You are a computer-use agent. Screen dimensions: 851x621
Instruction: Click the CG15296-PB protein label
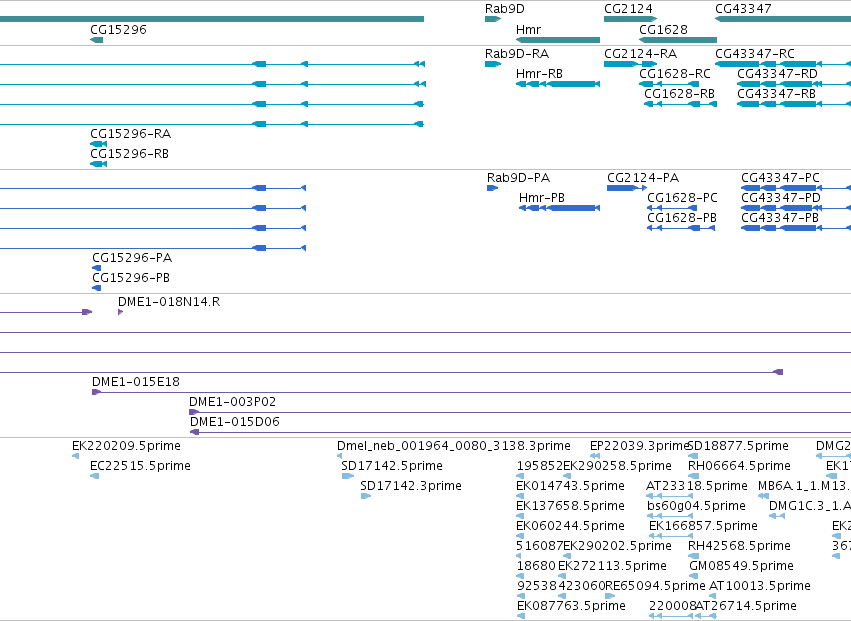[x=131, y=277]
